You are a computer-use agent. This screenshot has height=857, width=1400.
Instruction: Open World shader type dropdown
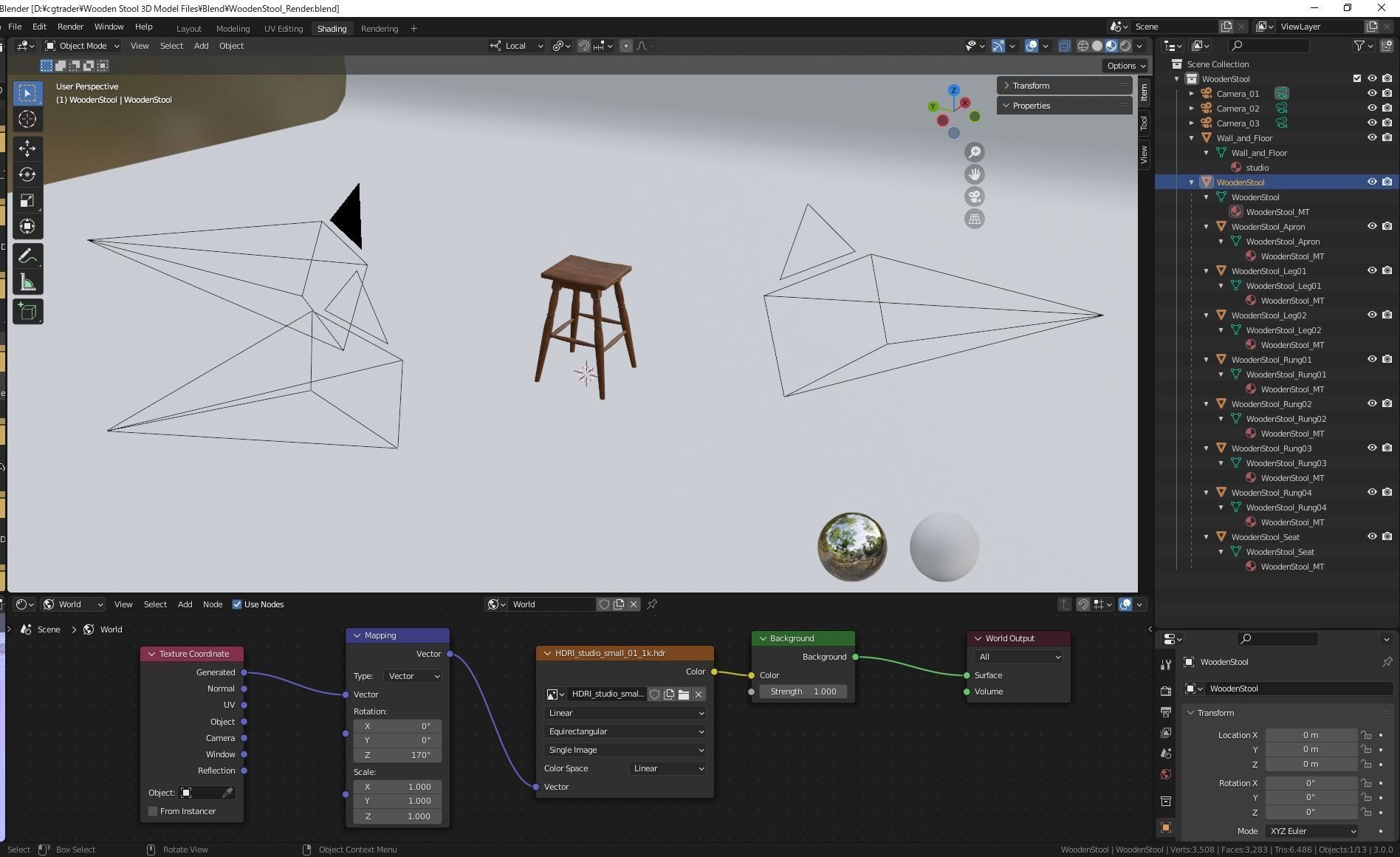click(x=72, y=604)
